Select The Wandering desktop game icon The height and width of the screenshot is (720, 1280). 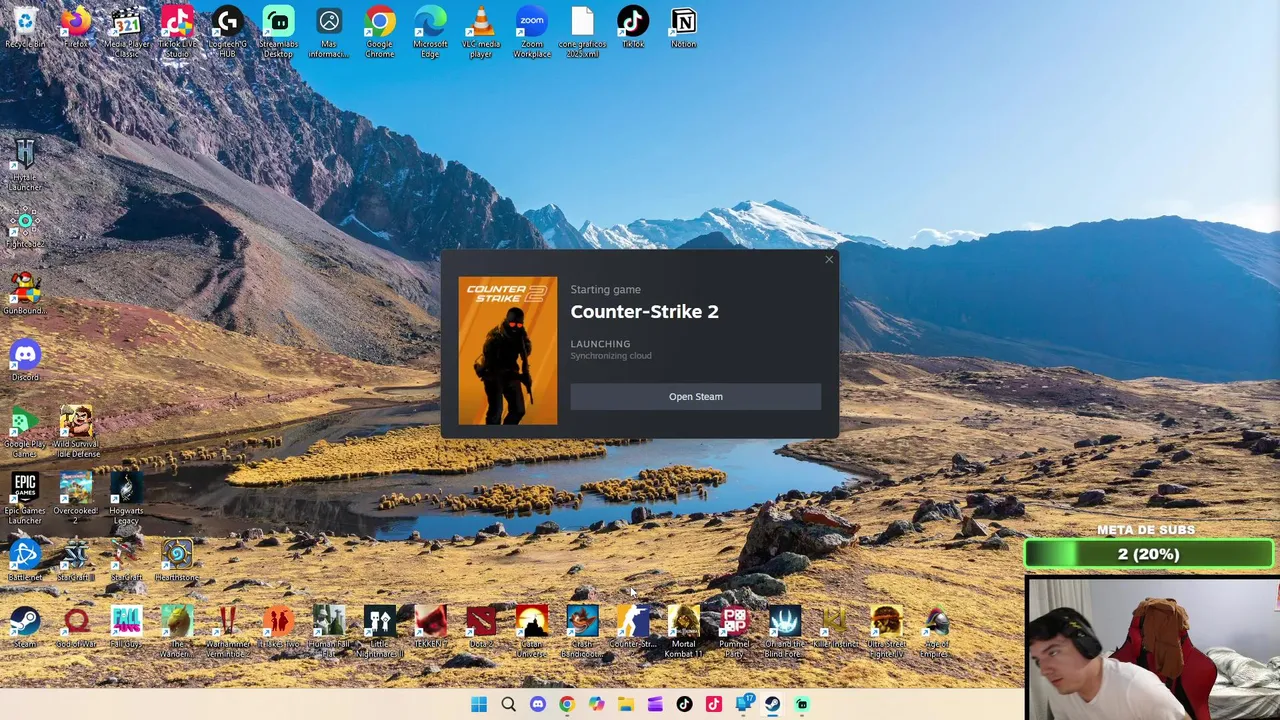(x=177, y=632)
